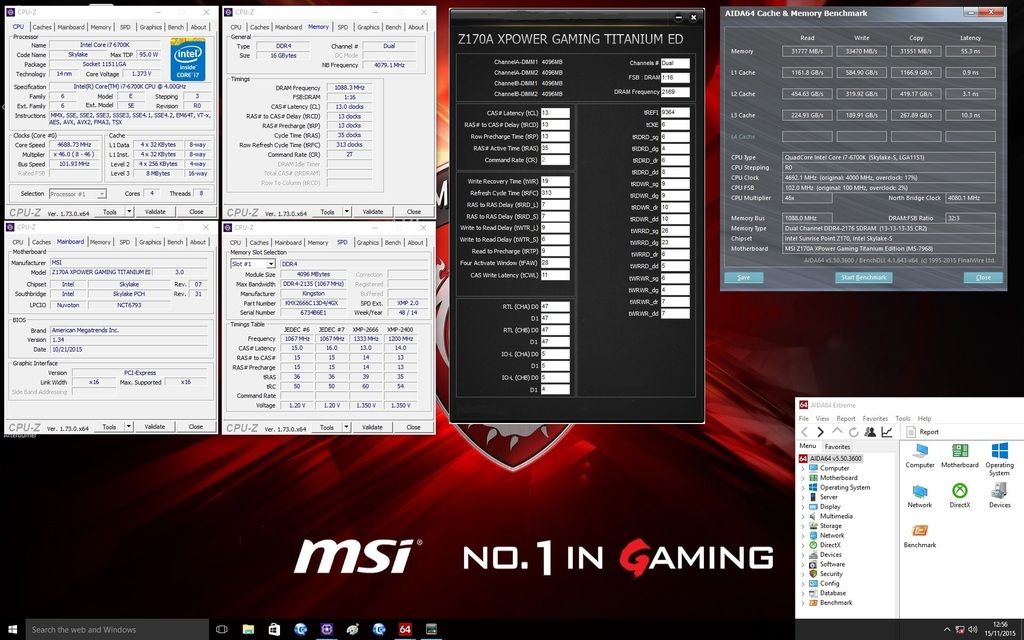Click the users icon in AIDA64 Extreme toolbar
1024x640 pixels.
870,432
